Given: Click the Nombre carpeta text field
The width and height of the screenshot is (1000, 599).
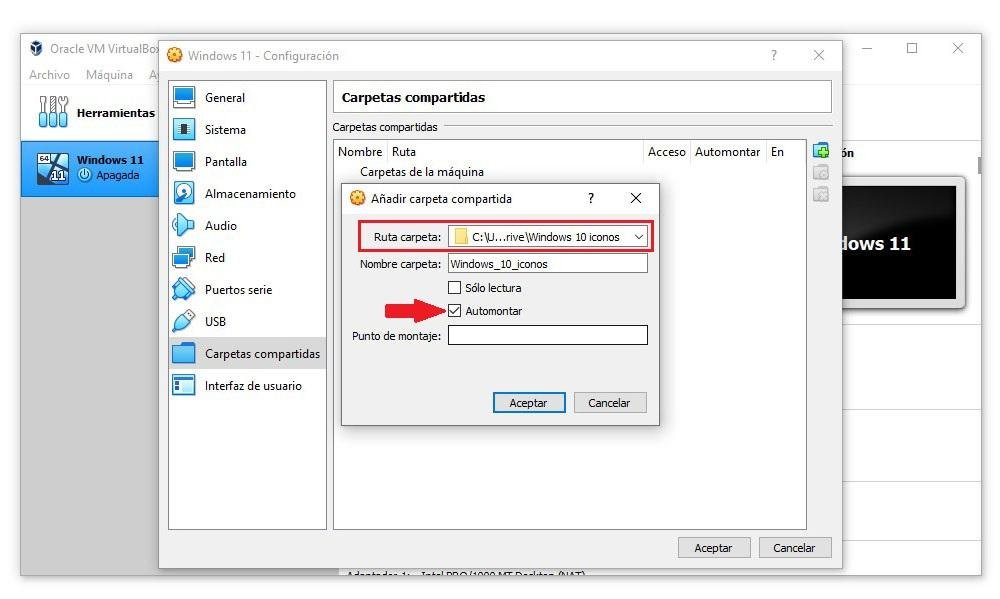Looking at the screenshot, I should point(548,263).
